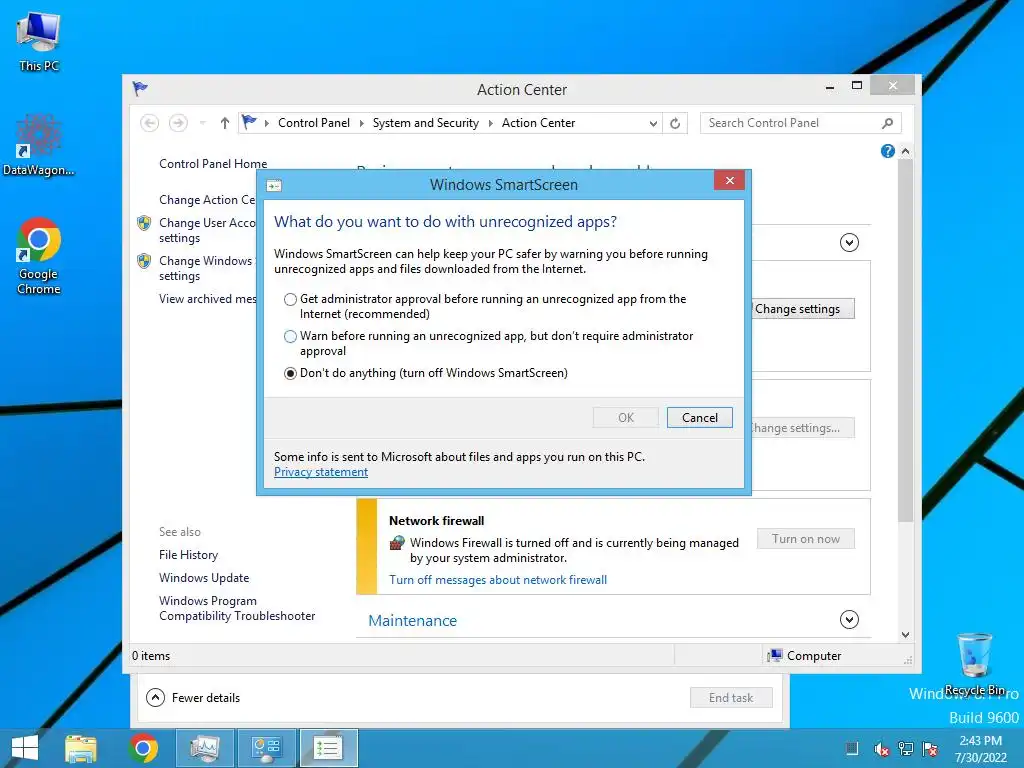1024x768 pixels.
Task: Open Google Chrome desktop shortcut
Action: click(39, 256)
